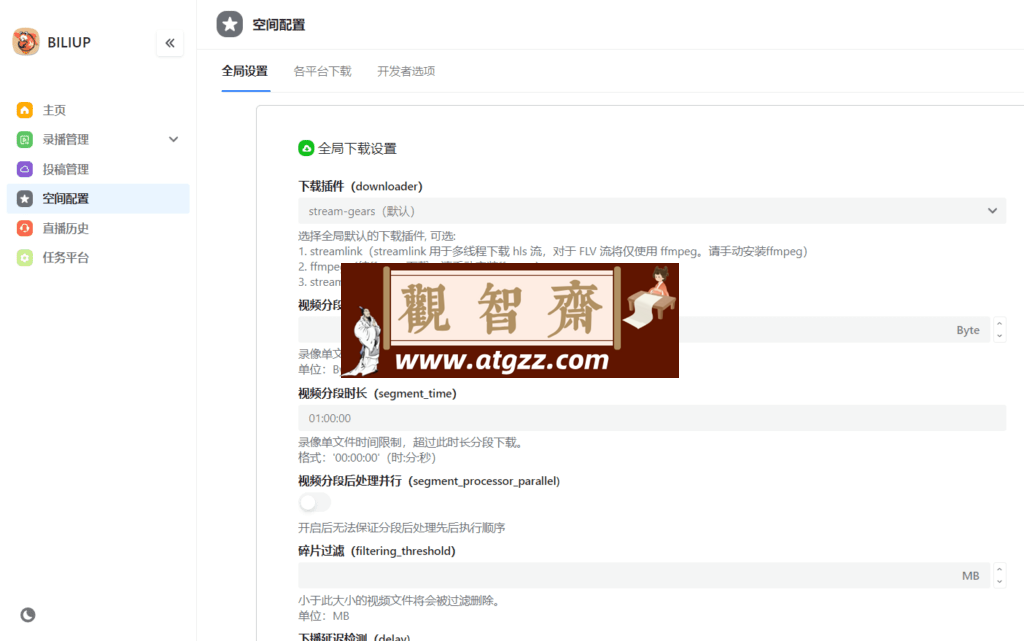Screen dimensions: 1024x641
Task: Click the orange home icon beside 主页
Action: [25, 110]
